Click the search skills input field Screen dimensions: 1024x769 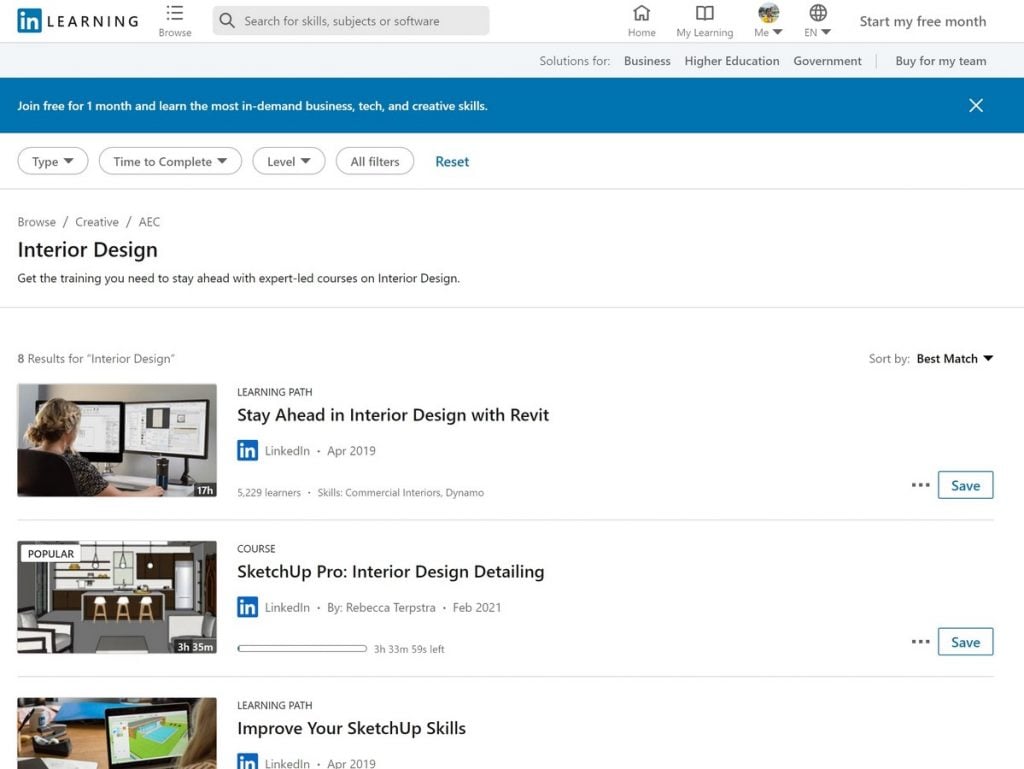(x=351, y=21)
